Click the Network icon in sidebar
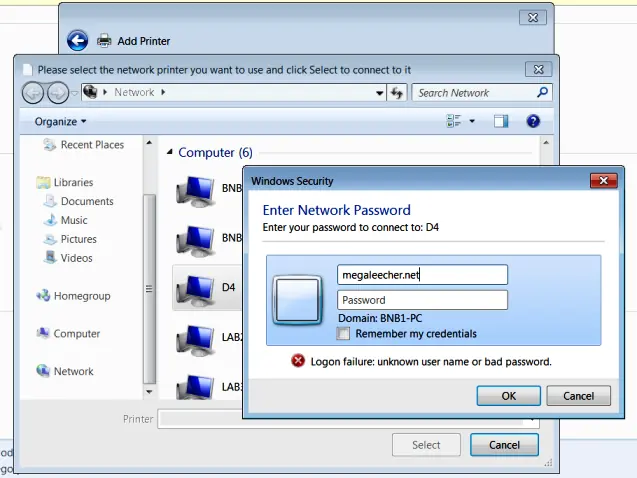637x478 pixels. 43,371
